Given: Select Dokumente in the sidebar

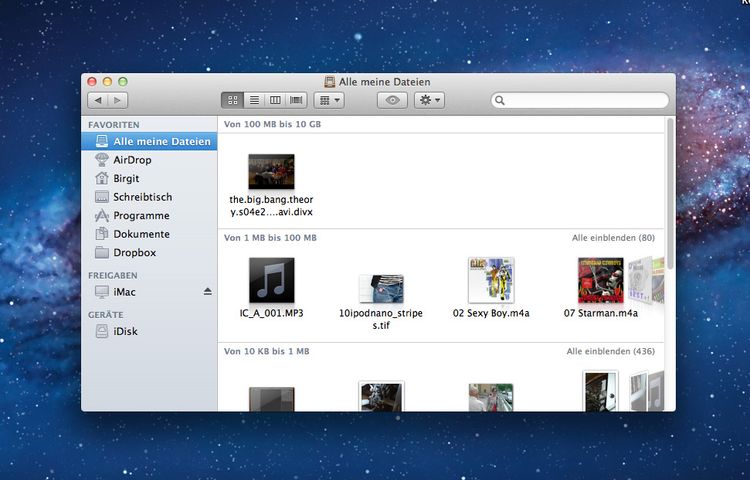Looking at the screenshot, I should pos(141,234).
